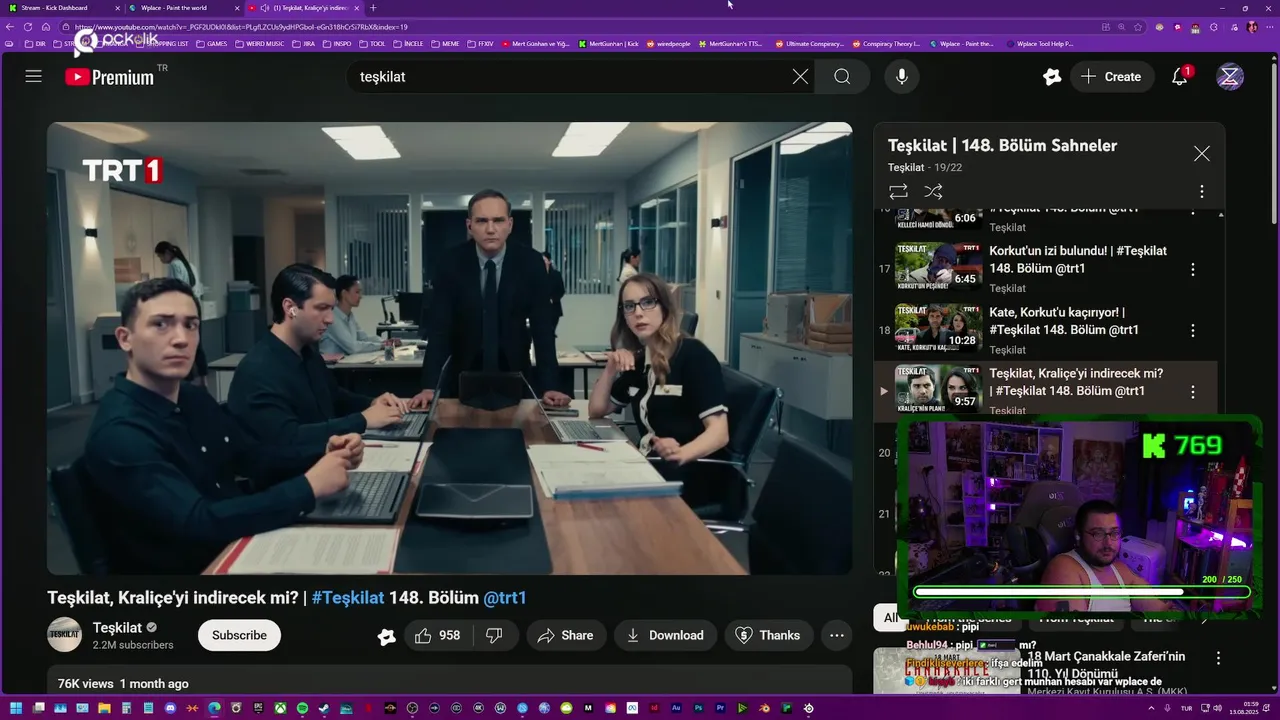Image resolution: width=1280 pixels, height=720 pixels.
Task: Play Korkut'un izi bulundu thumbnail
Action: pyautogui.click(x=938, y=266)
